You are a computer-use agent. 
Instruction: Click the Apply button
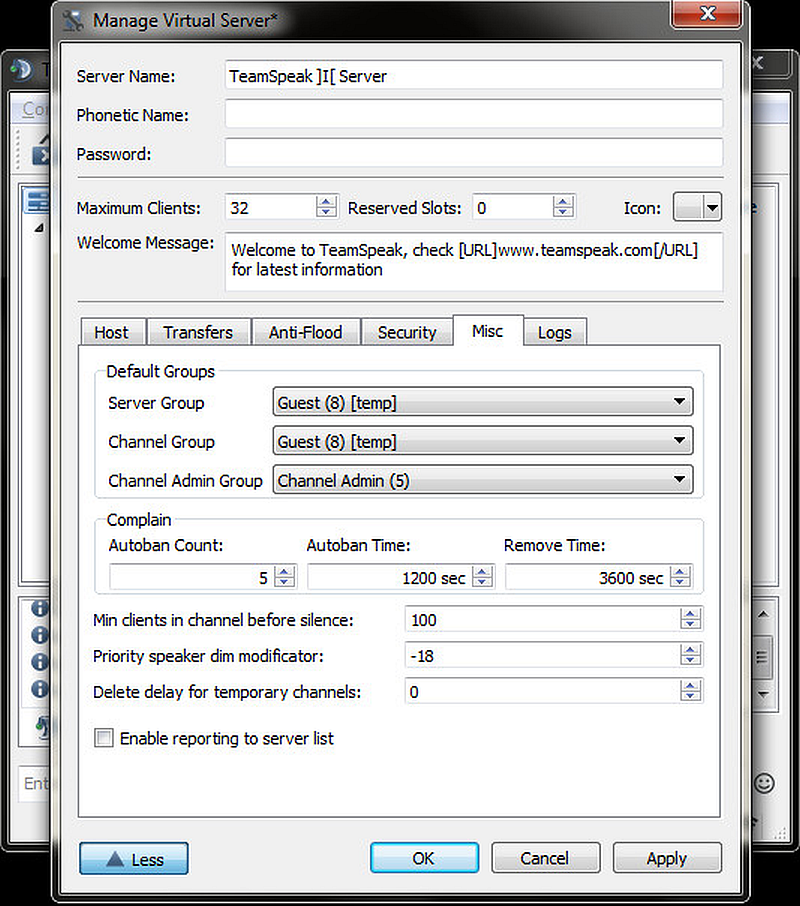click(x=667, y=857)
